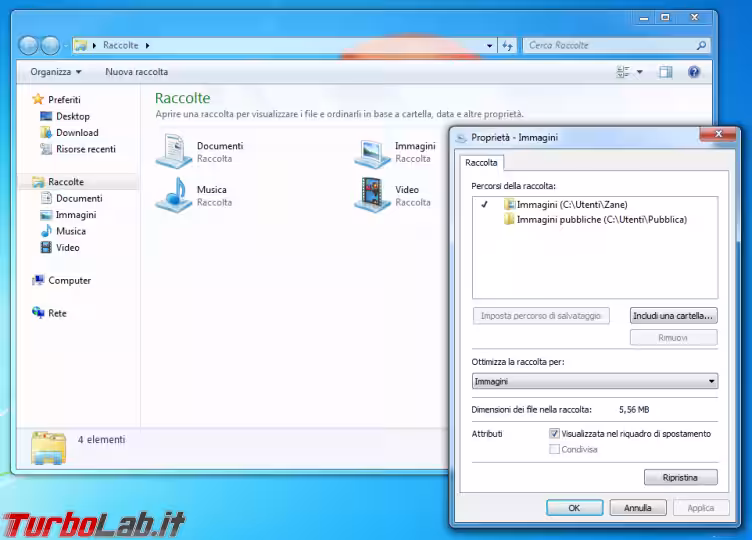The image size is (752, 540).
Task: Click the Applica button
Action: [x=701, y=507]
